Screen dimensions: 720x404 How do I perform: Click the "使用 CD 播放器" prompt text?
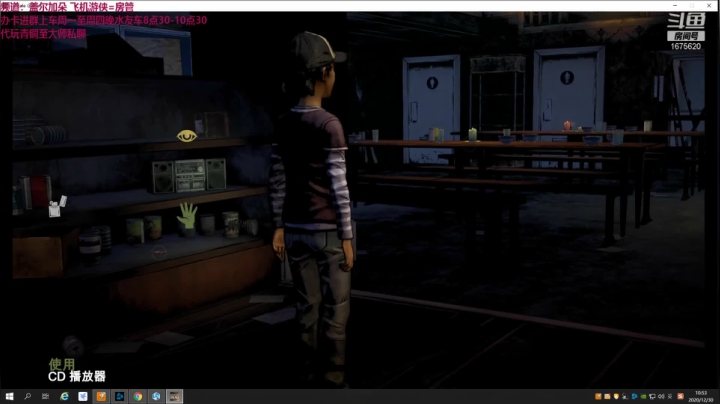(77, 370)
